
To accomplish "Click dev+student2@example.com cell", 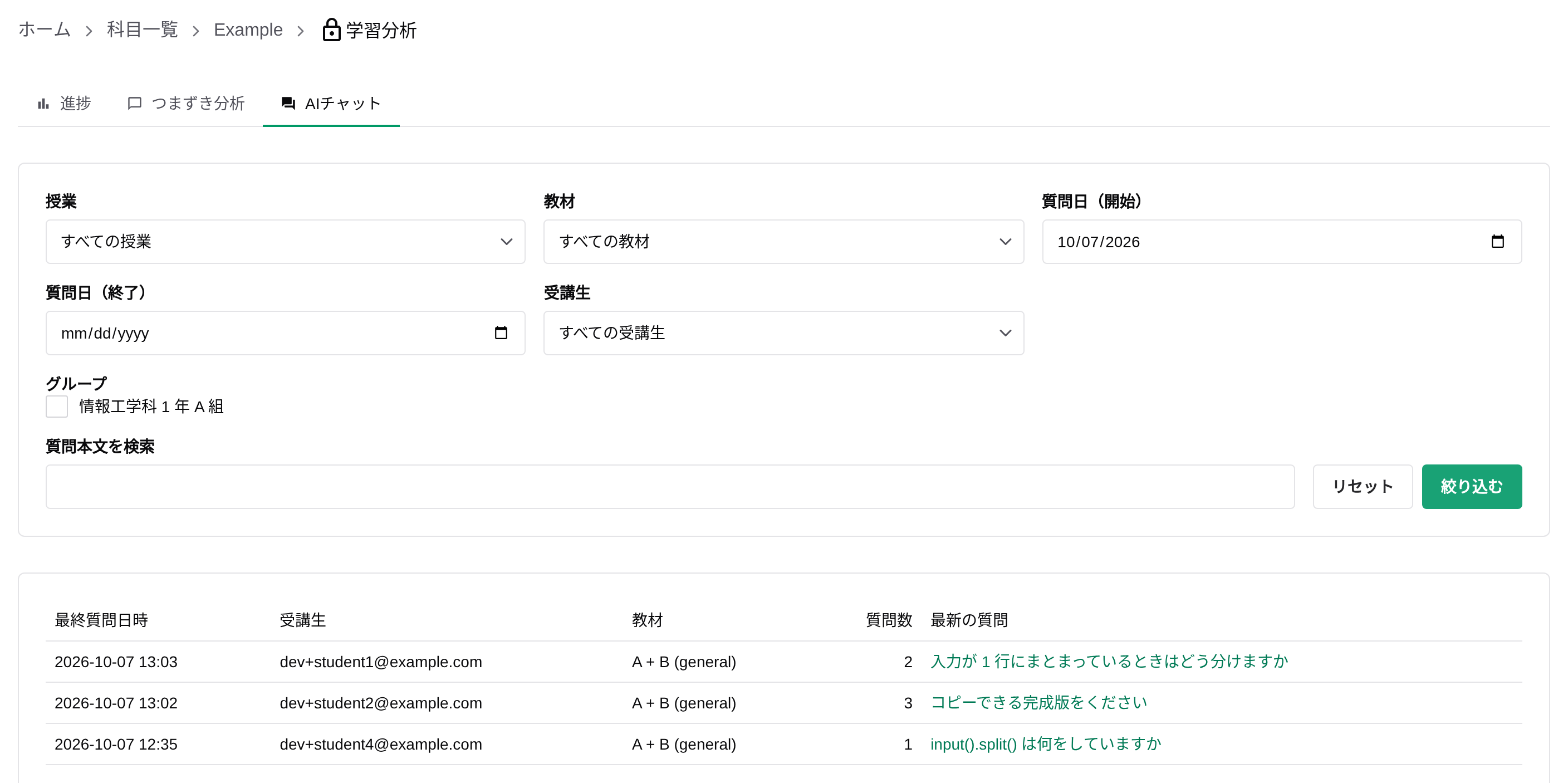I will coord(380,703).
